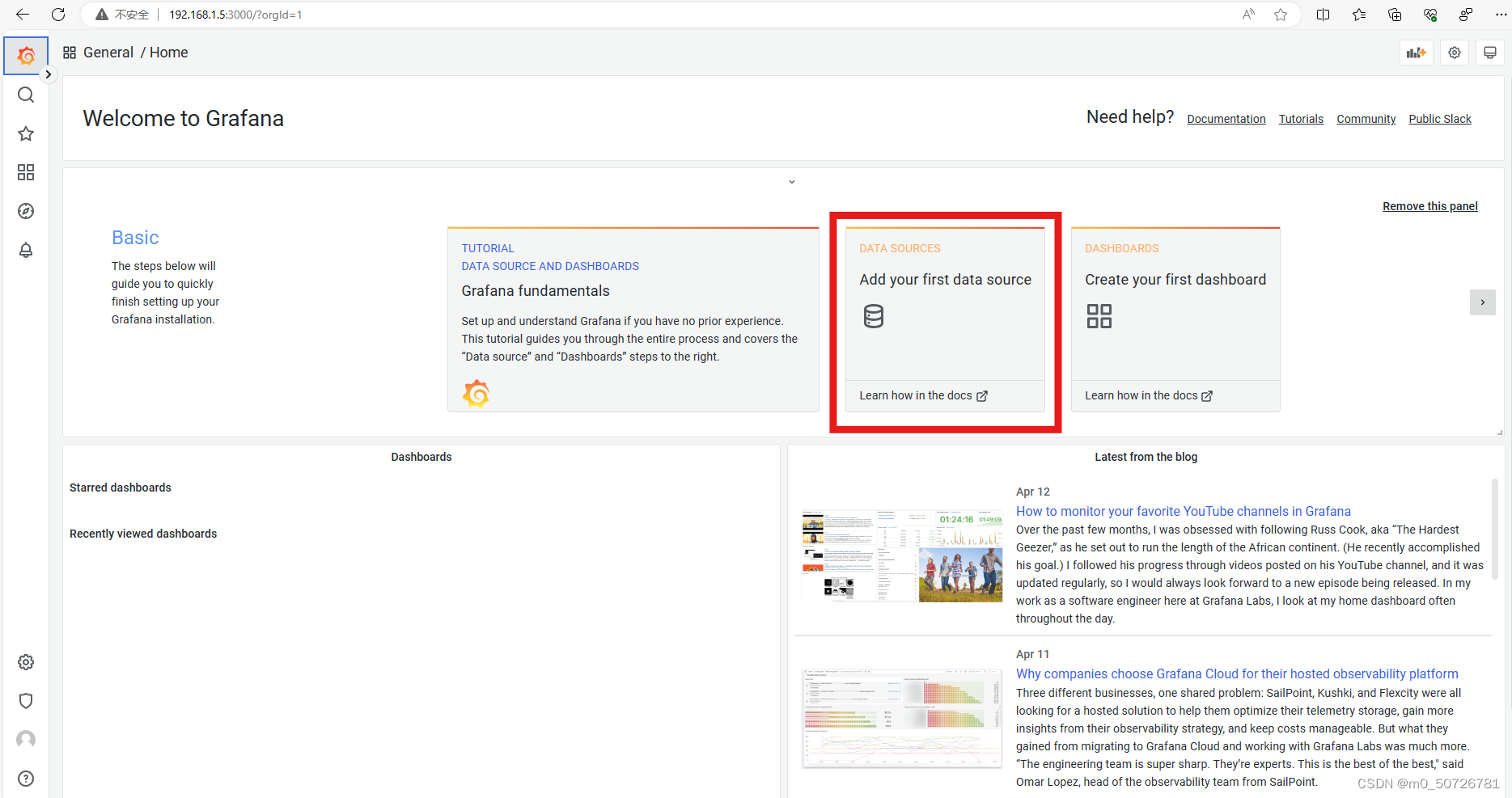1512x798 pixels.
Task: Open the Explore compass icon
Action: pos(26,211)
